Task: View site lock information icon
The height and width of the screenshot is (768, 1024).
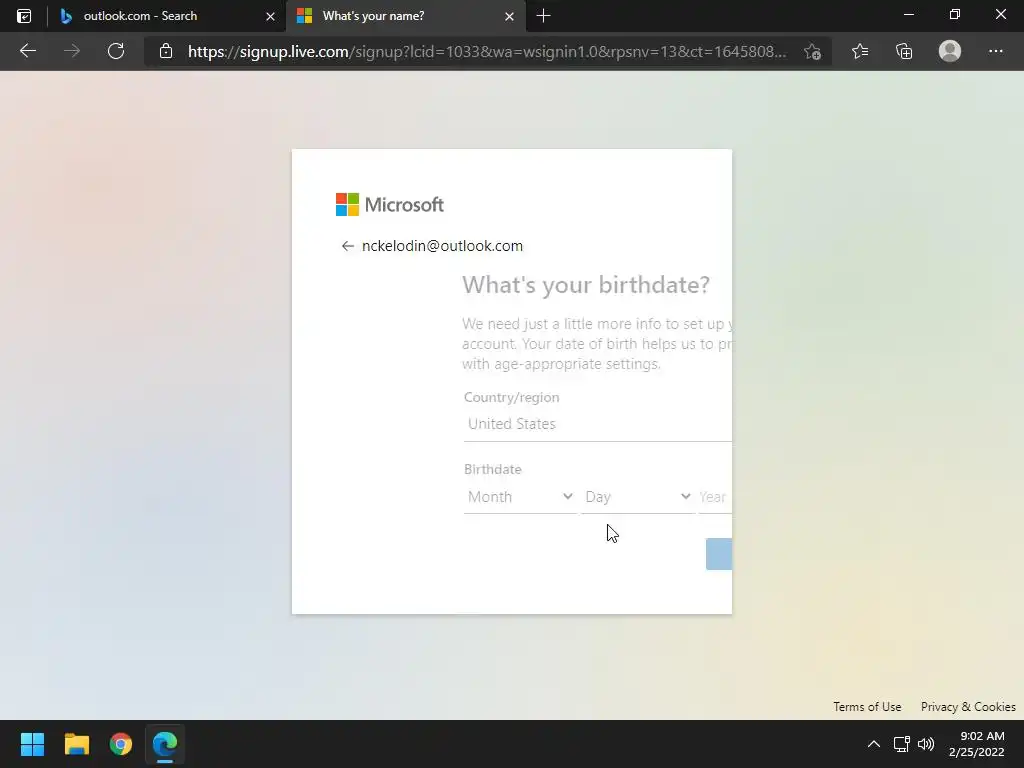Action: tap(166, 51)
